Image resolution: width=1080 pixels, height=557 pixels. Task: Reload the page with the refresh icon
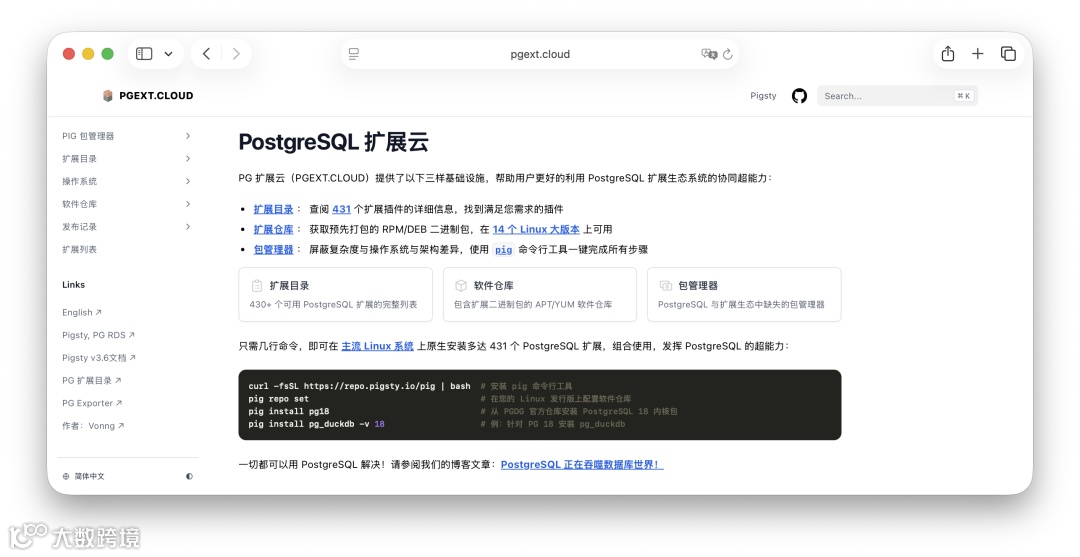(727, 54)
